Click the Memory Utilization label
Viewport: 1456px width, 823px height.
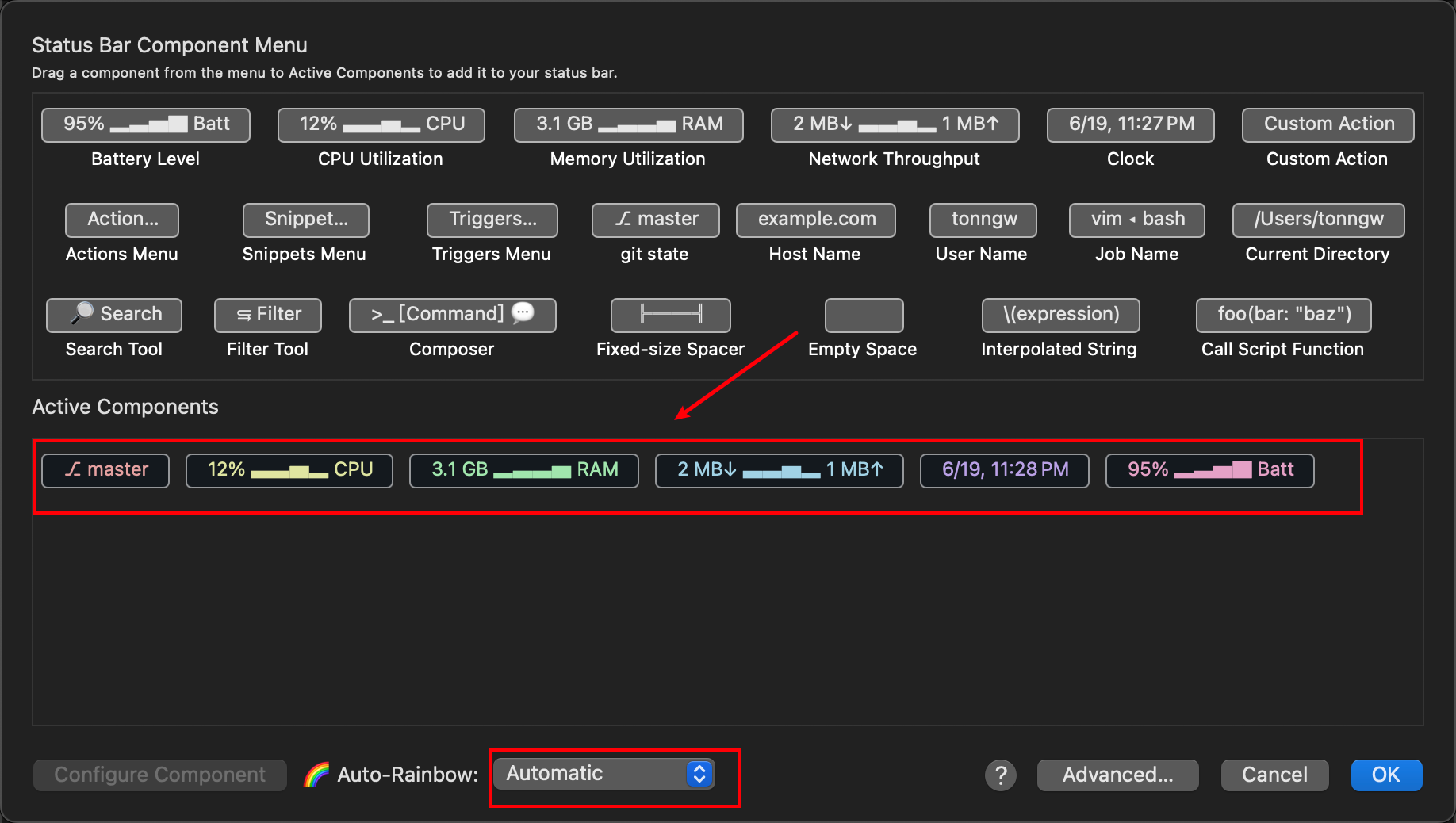pos(628,159)
